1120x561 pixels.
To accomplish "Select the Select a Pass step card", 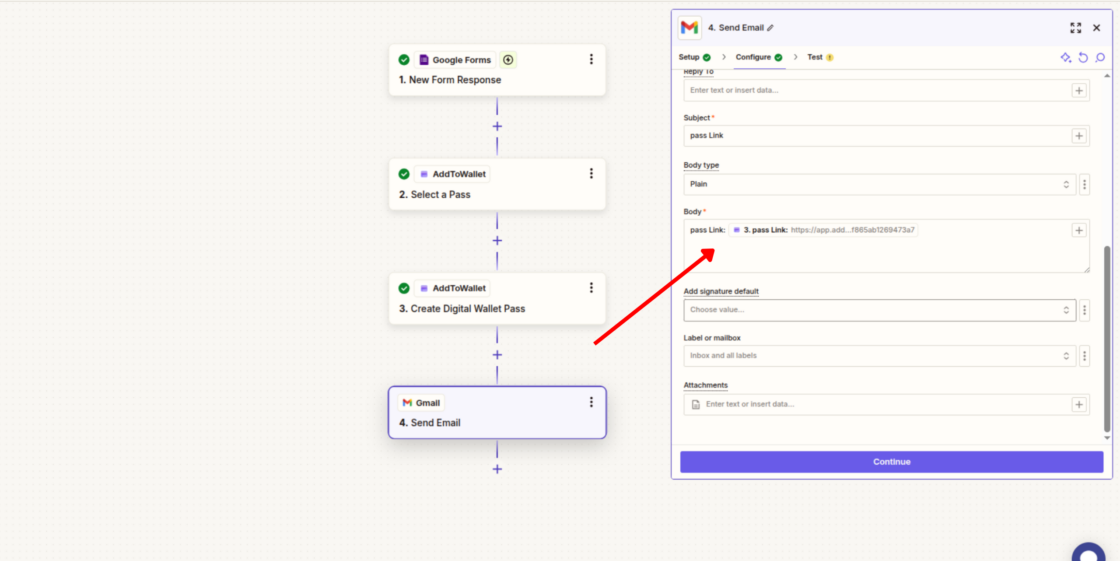I will 497,184.
